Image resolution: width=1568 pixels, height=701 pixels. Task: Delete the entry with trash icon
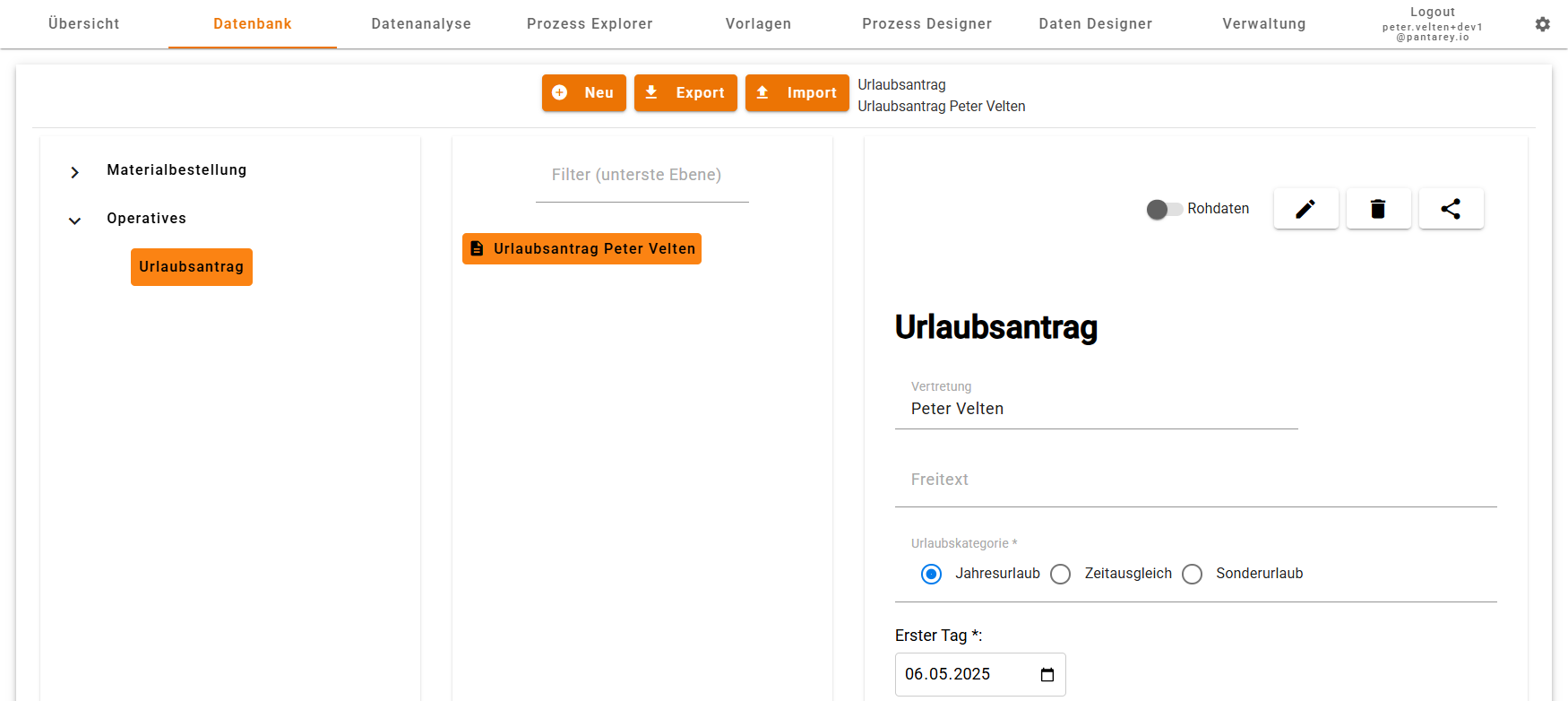click(1378, 209)
